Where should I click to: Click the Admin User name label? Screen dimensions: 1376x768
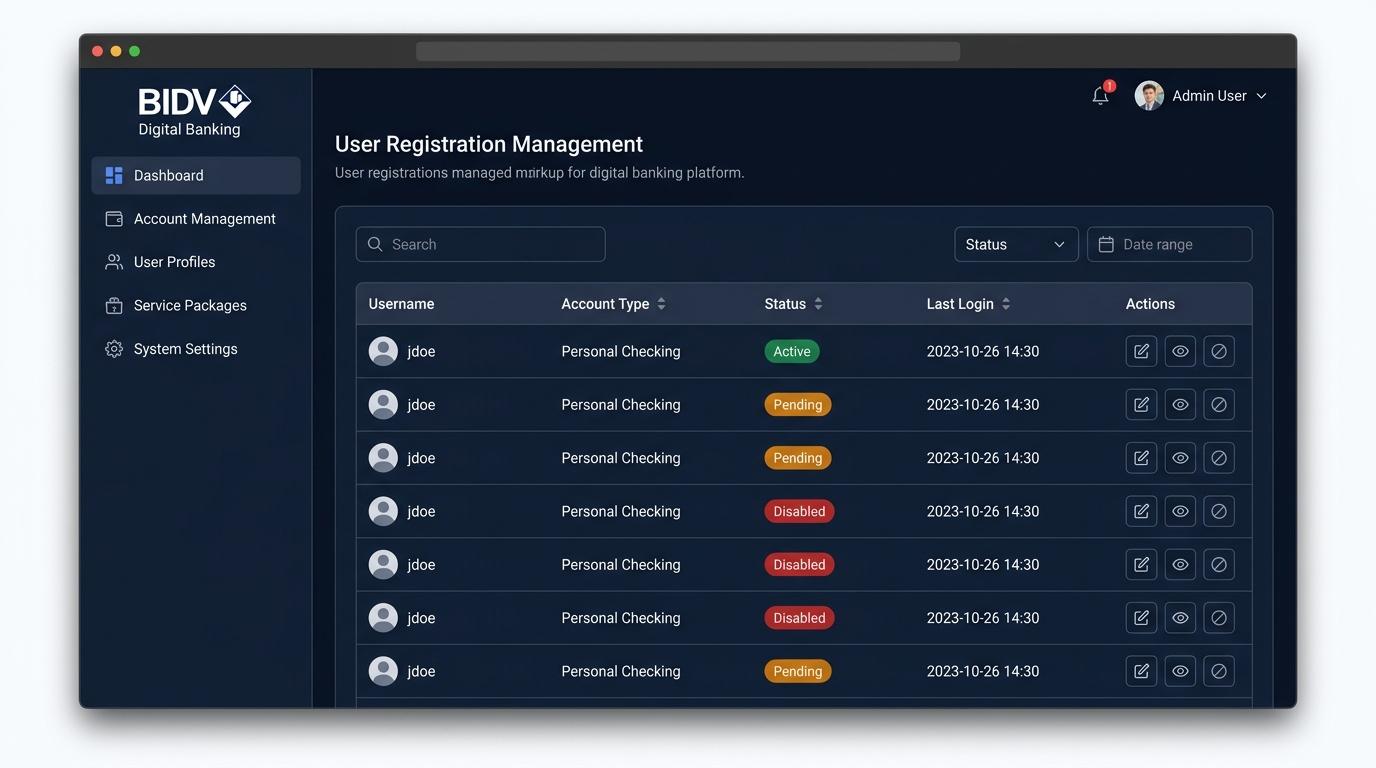[1209, 96]
